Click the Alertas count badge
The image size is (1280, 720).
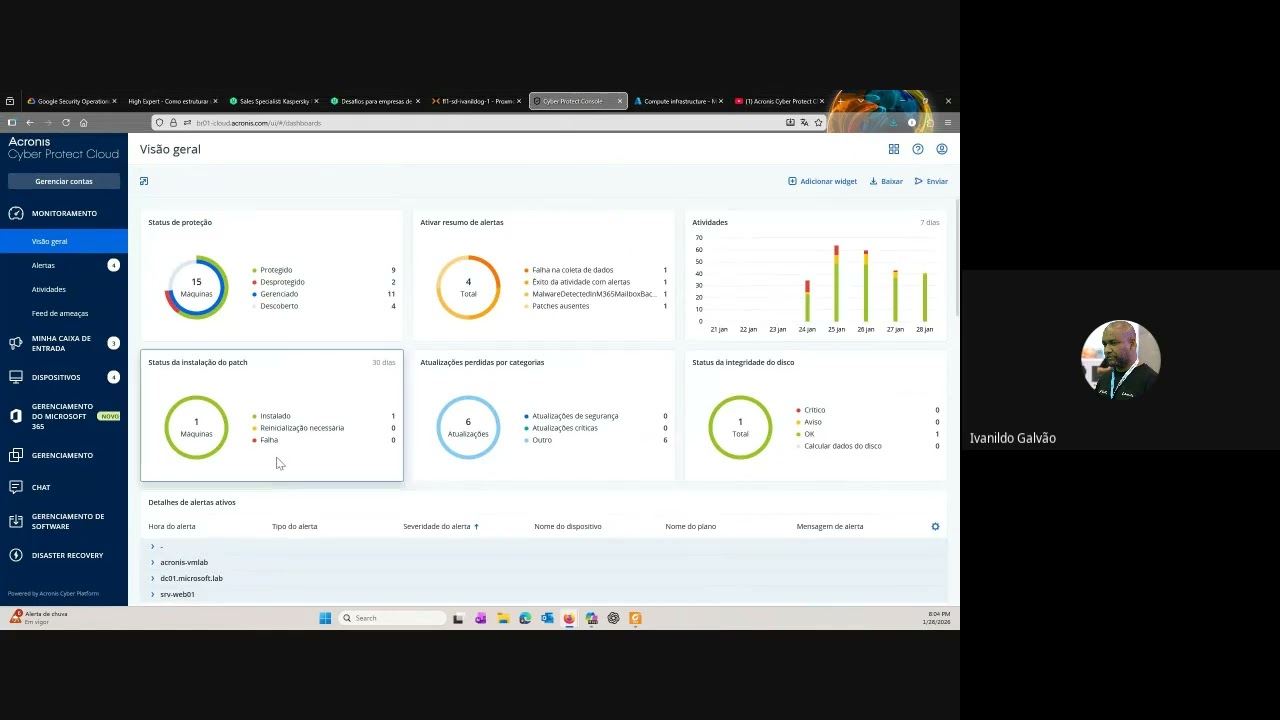(x=113, y=265)
